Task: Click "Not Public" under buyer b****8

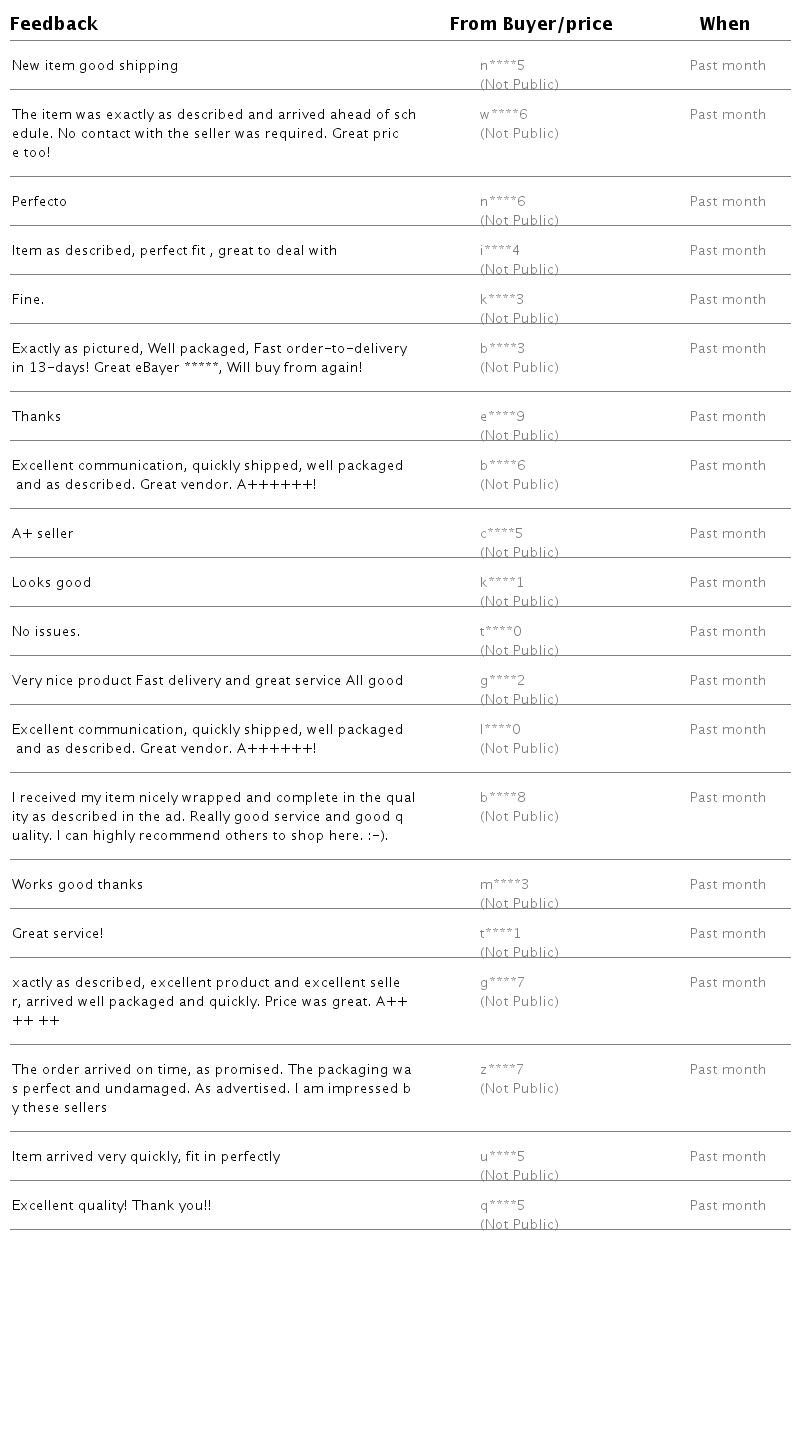Action: click(519, 817)
